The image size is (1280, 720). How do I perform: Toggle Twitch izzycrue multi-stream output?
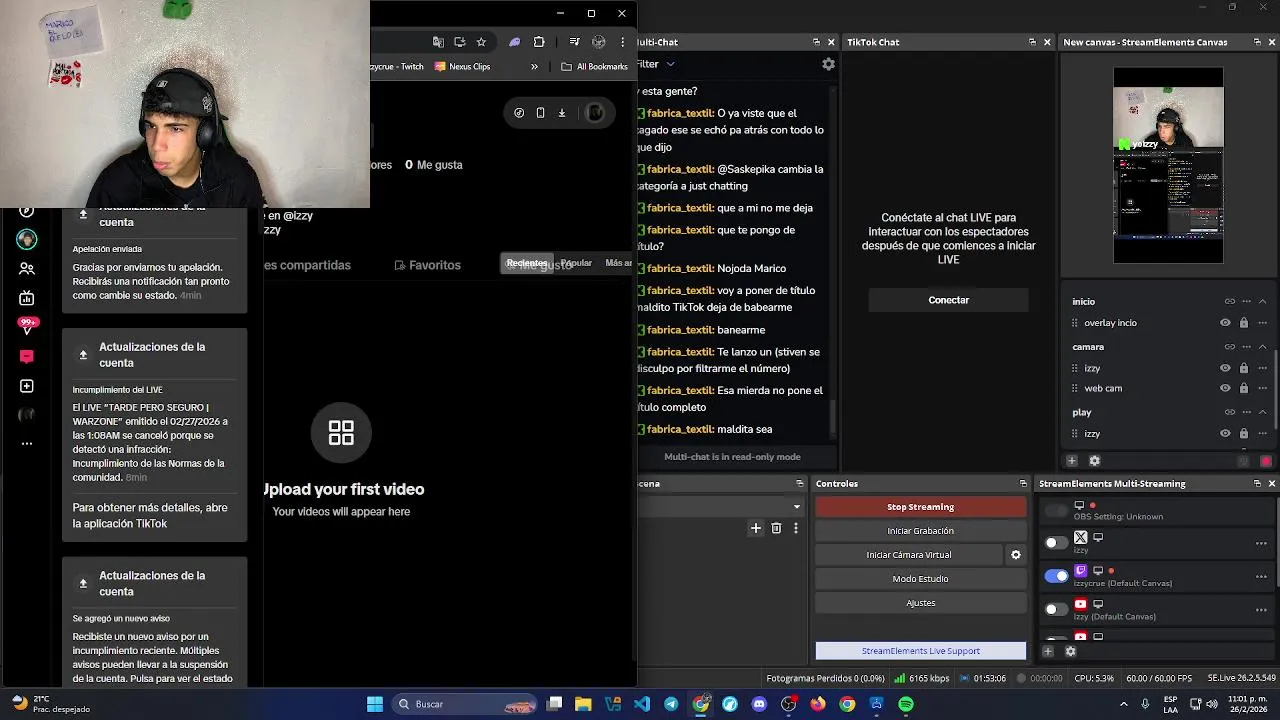click(1056, 576)
